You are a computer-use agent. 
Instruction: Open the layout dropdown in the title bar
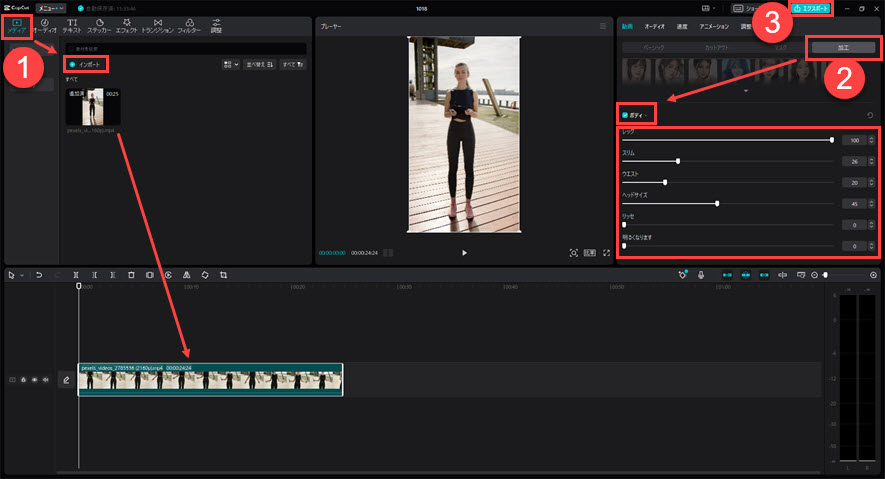click(x=708, y=8)
